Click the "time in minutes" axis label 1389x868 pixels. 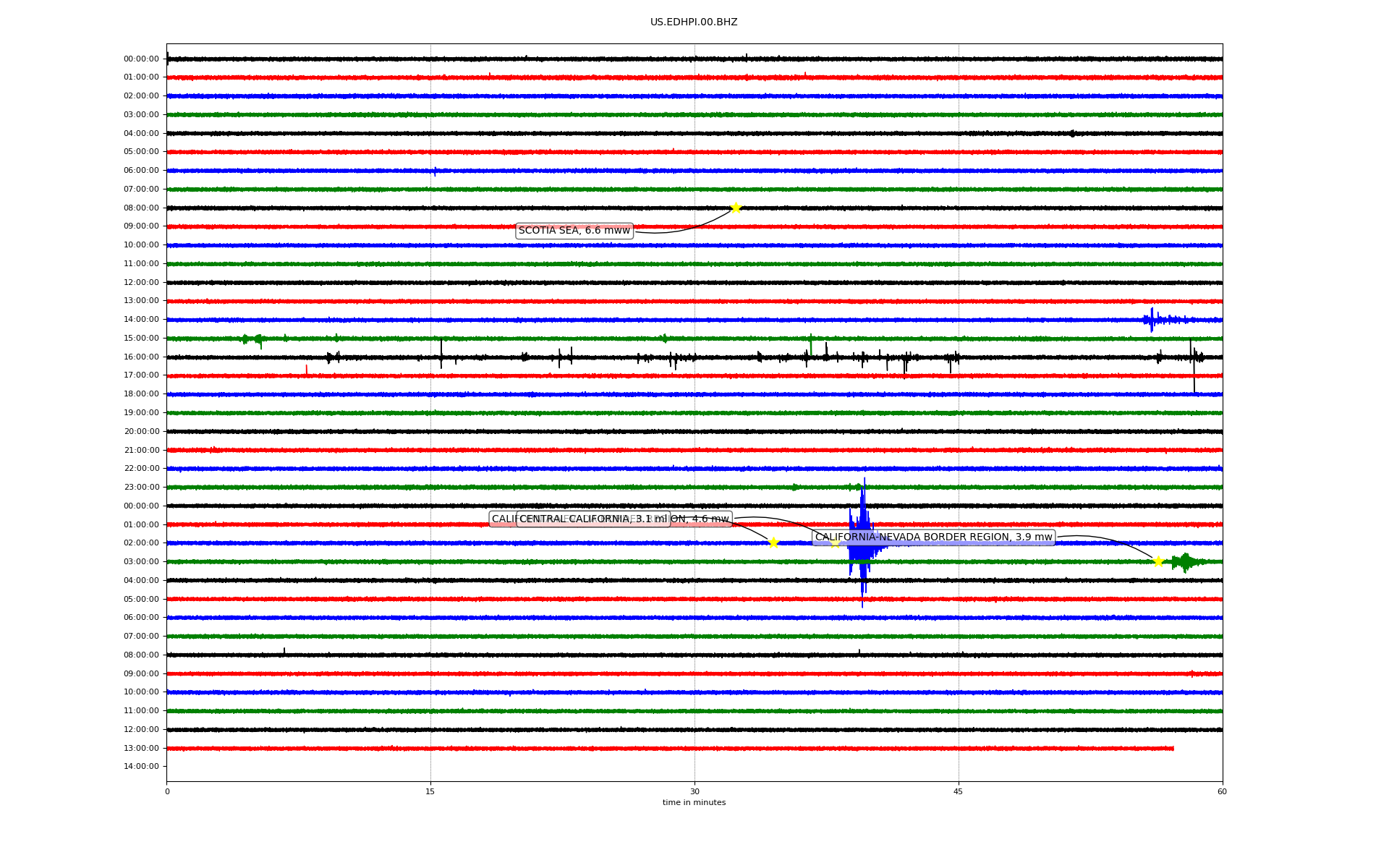coord(694,803)
